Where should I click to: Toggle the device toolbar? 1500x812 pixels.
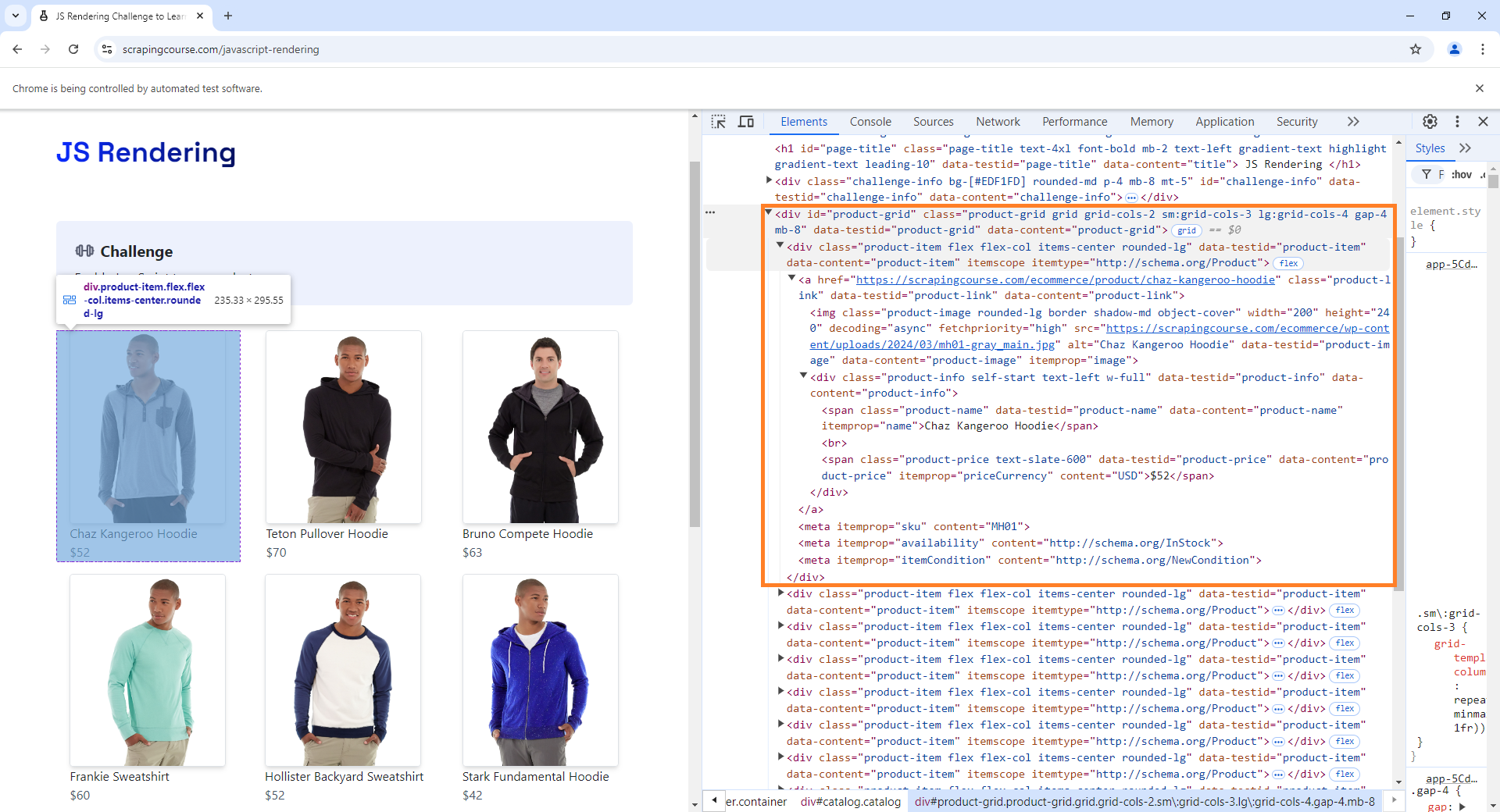point(746,122)
